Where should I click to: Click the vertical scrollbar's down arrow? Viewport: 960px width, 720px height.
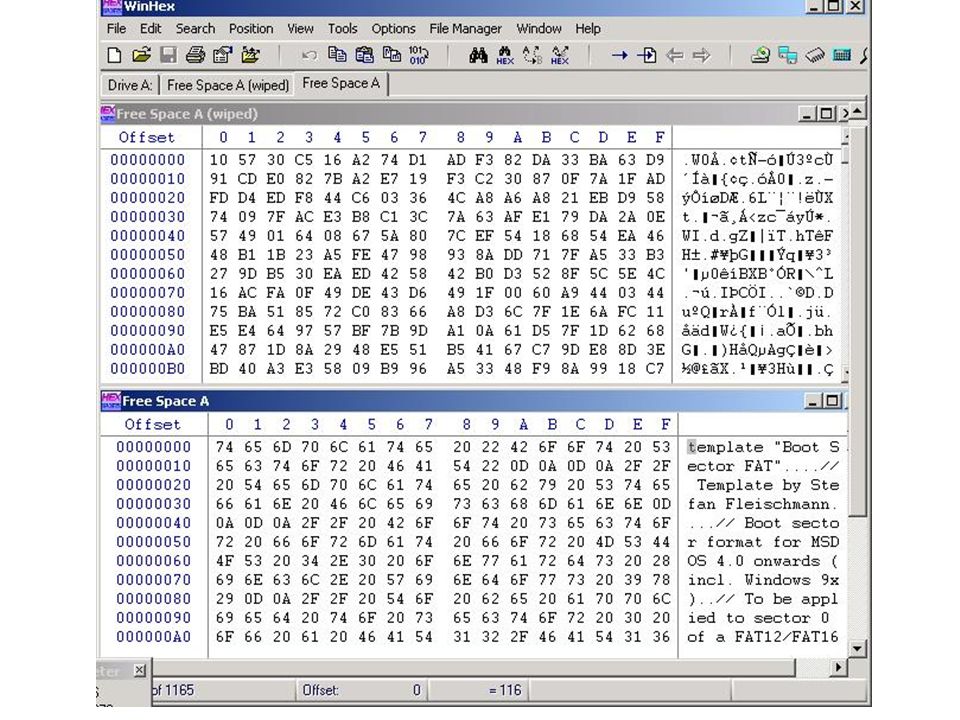pos(857,648)
